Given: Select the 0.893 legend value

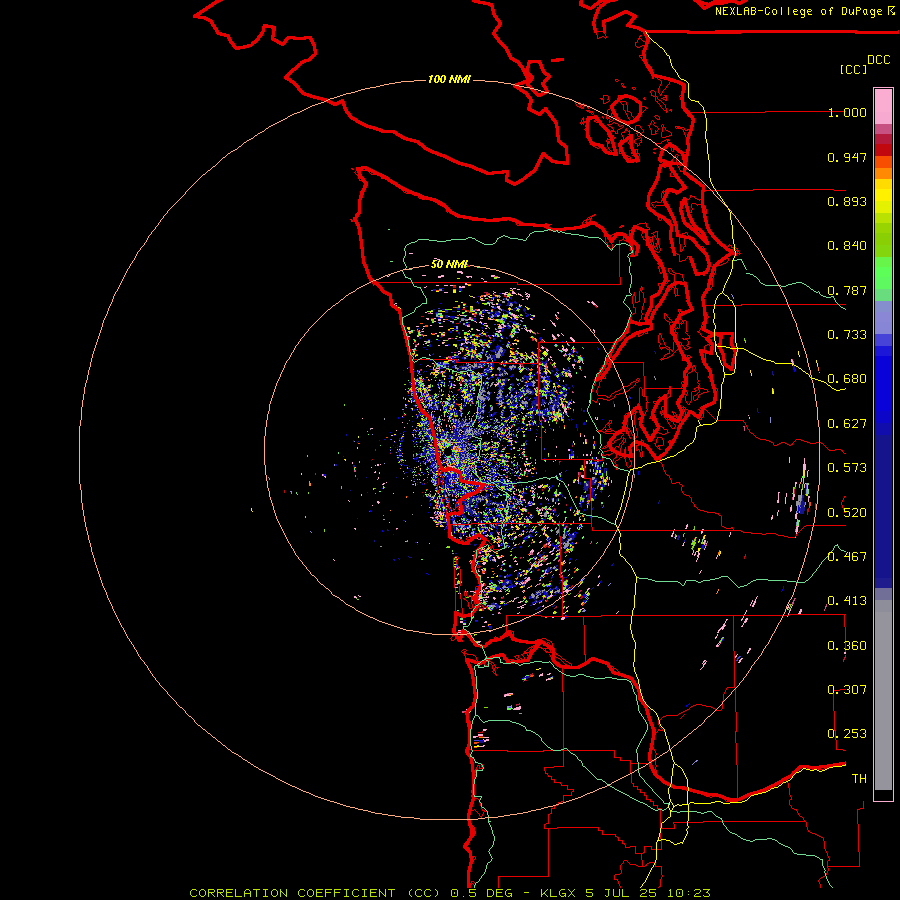Looking at the screenshot, I should (x=847, y=201).
